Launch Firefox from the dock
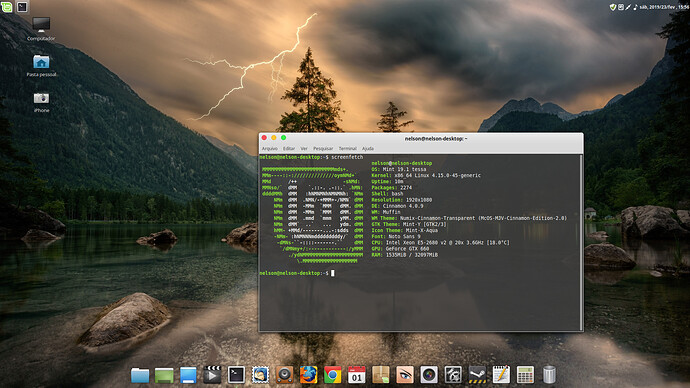Viewport: 690px width, 388px height. pos(308,375)
